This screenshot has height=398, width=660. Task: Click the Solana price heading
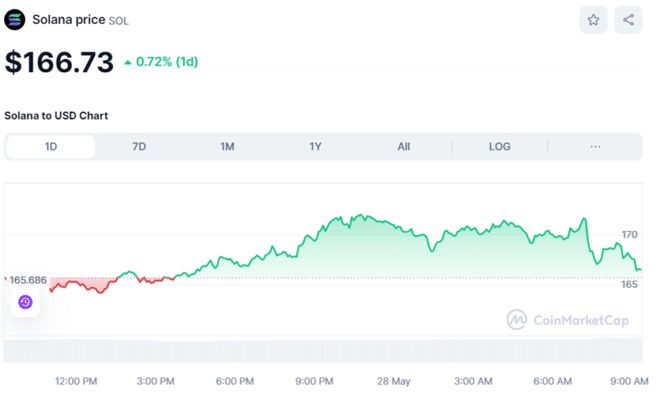(x=69, y=20)
